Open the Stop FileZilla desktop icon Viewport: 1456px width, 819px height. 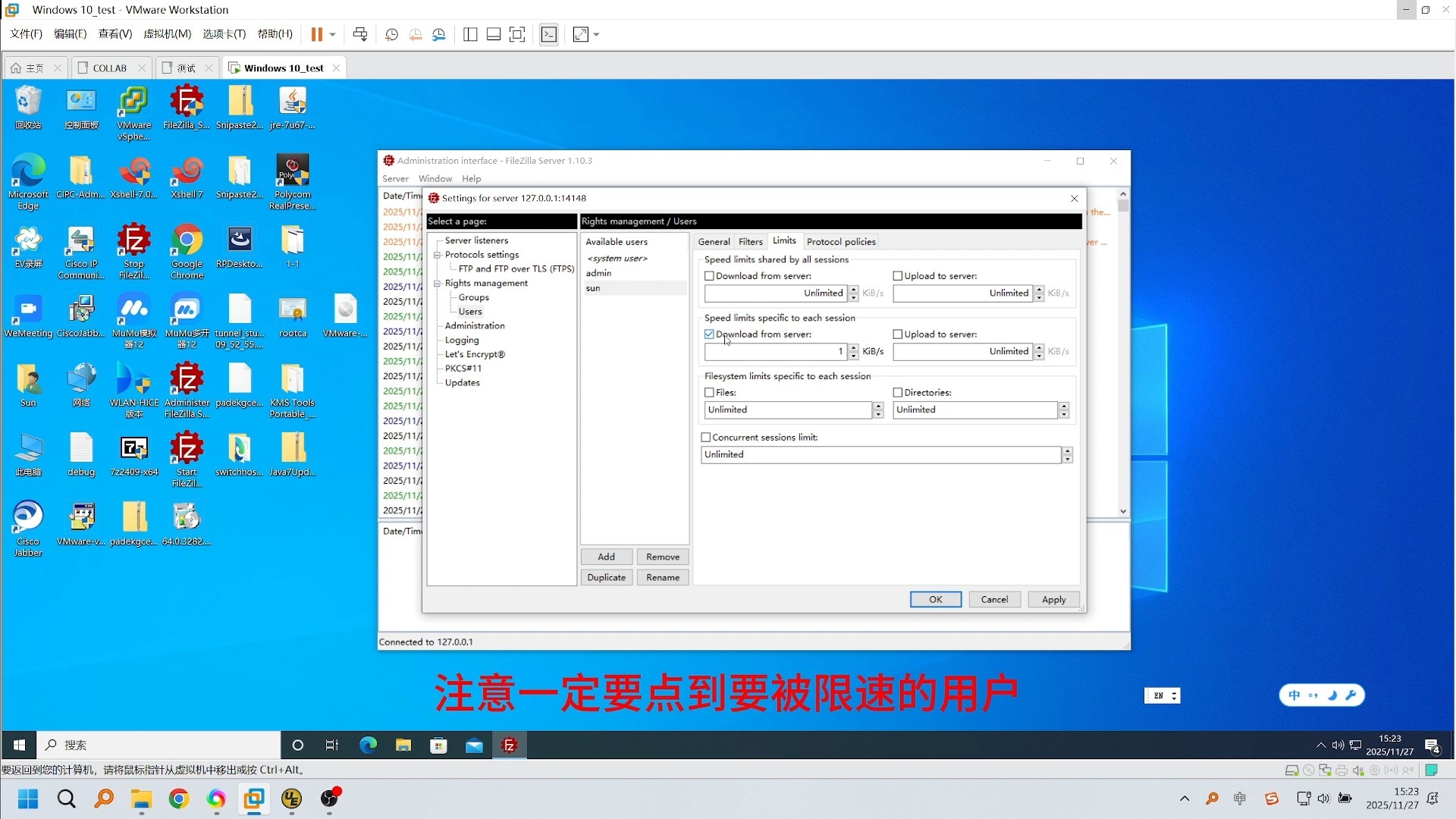click(x=134, y=252)
